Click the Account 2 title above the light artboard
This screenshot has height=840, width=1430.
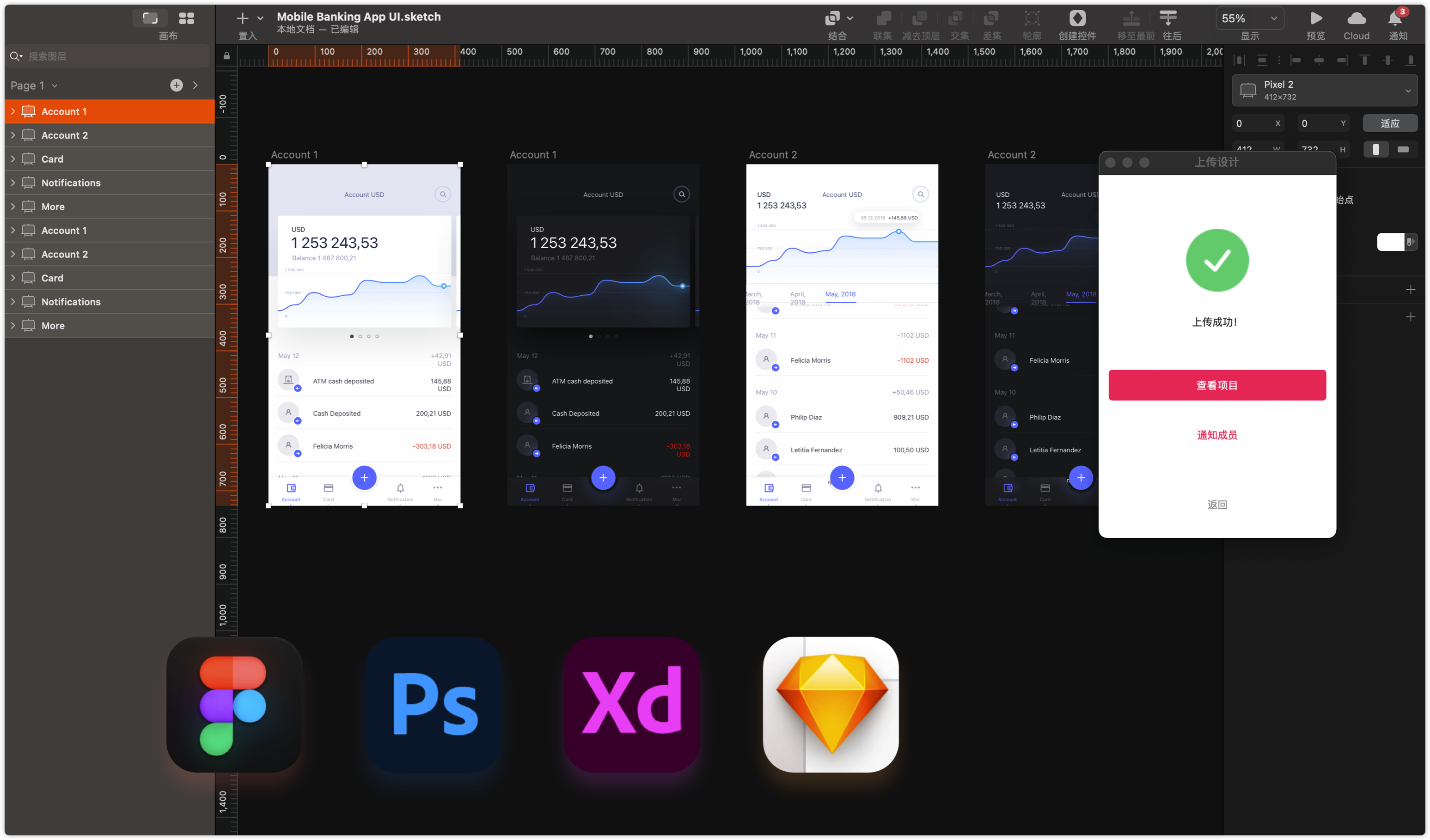pos(773,155)
